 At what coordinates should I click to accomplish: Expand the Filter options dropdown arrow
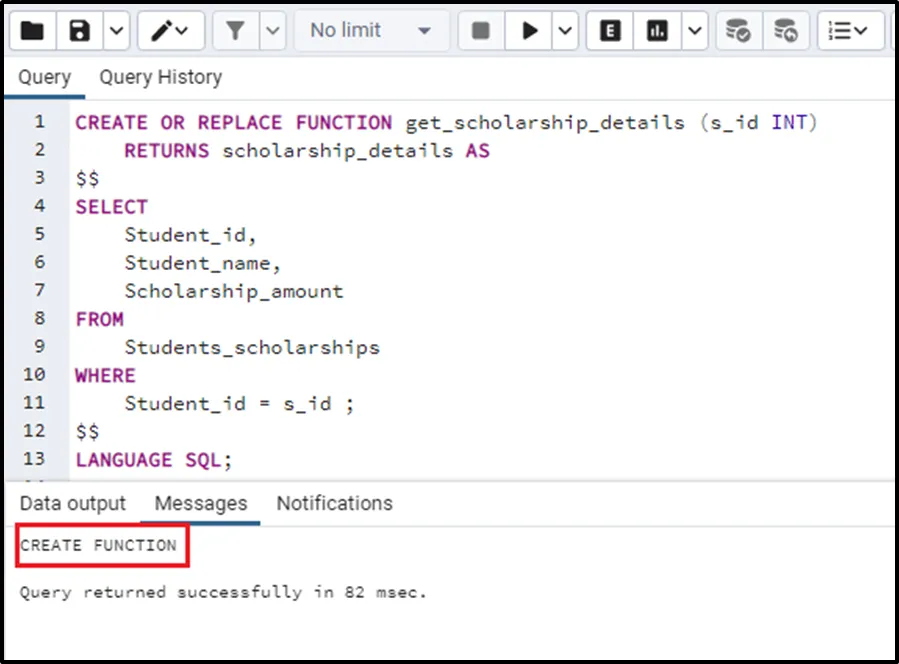point(273,31)
